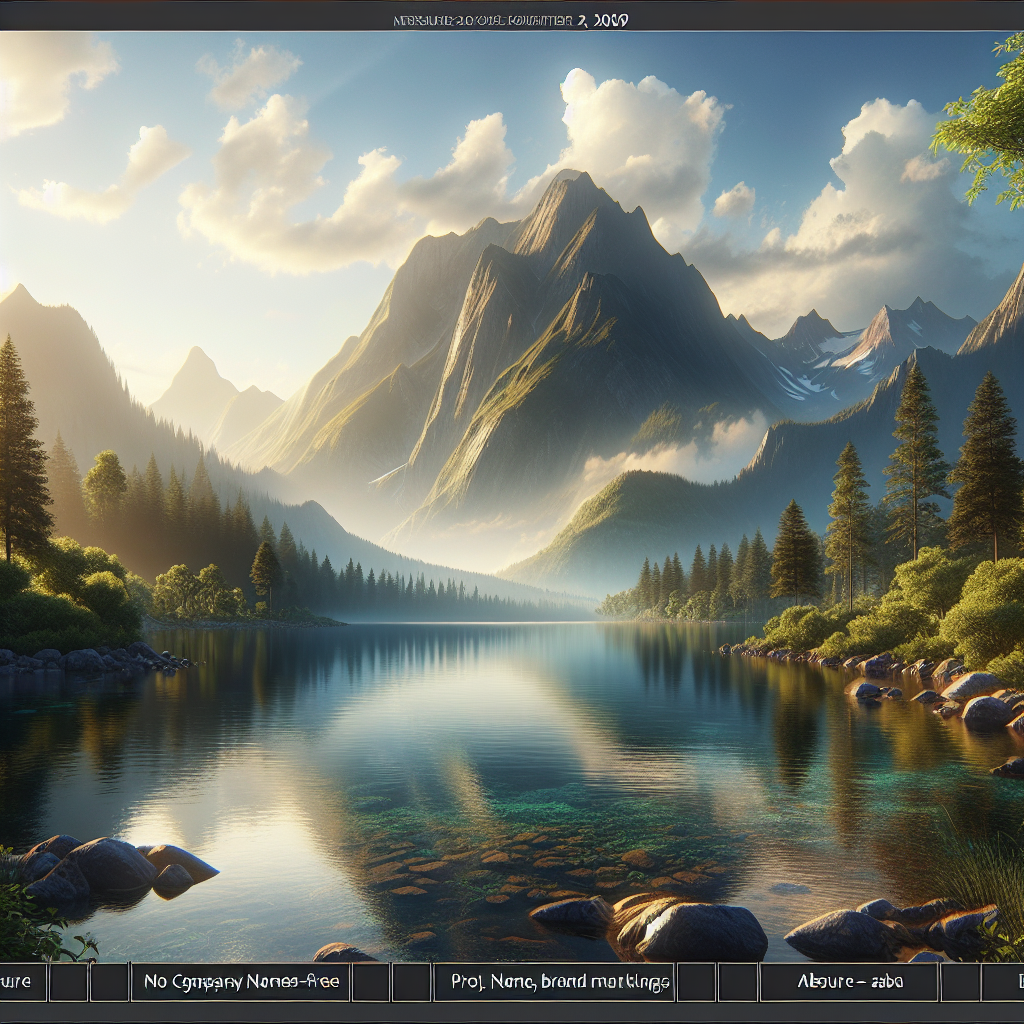This screenshot has width=1024, height=1024.
Task: Toggle empty square immediately left of "No Company Names-free"
Action: tap(109, 982)
